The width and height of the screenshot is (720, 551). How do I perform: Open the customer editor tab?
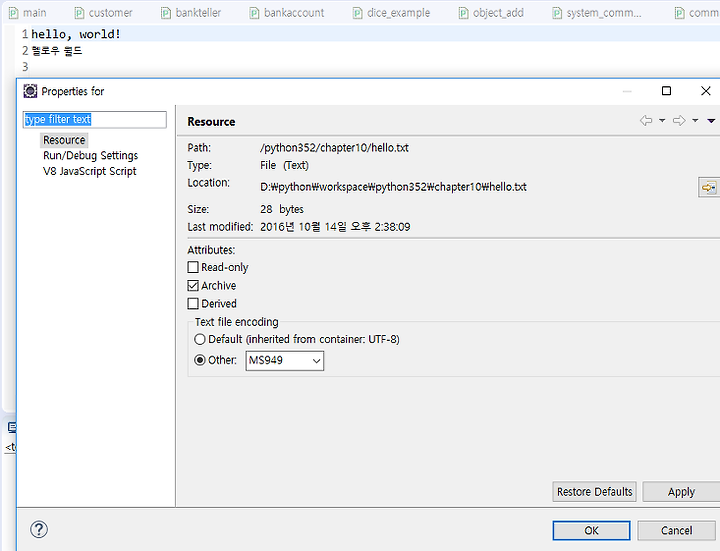click(x=103, y=13)
